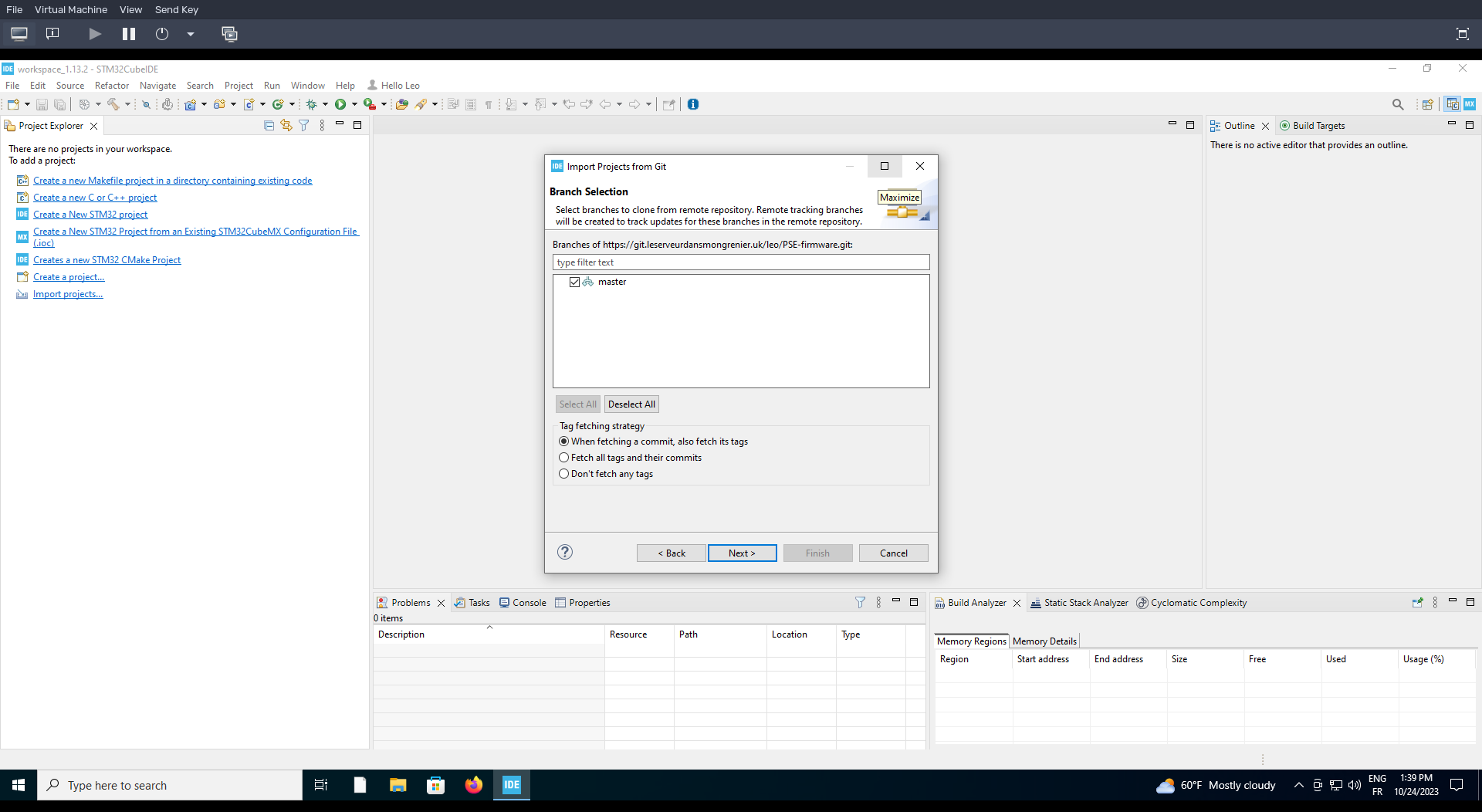Open the Back history dropdown arrow
1482x812 pixels.
click(619, 104)
